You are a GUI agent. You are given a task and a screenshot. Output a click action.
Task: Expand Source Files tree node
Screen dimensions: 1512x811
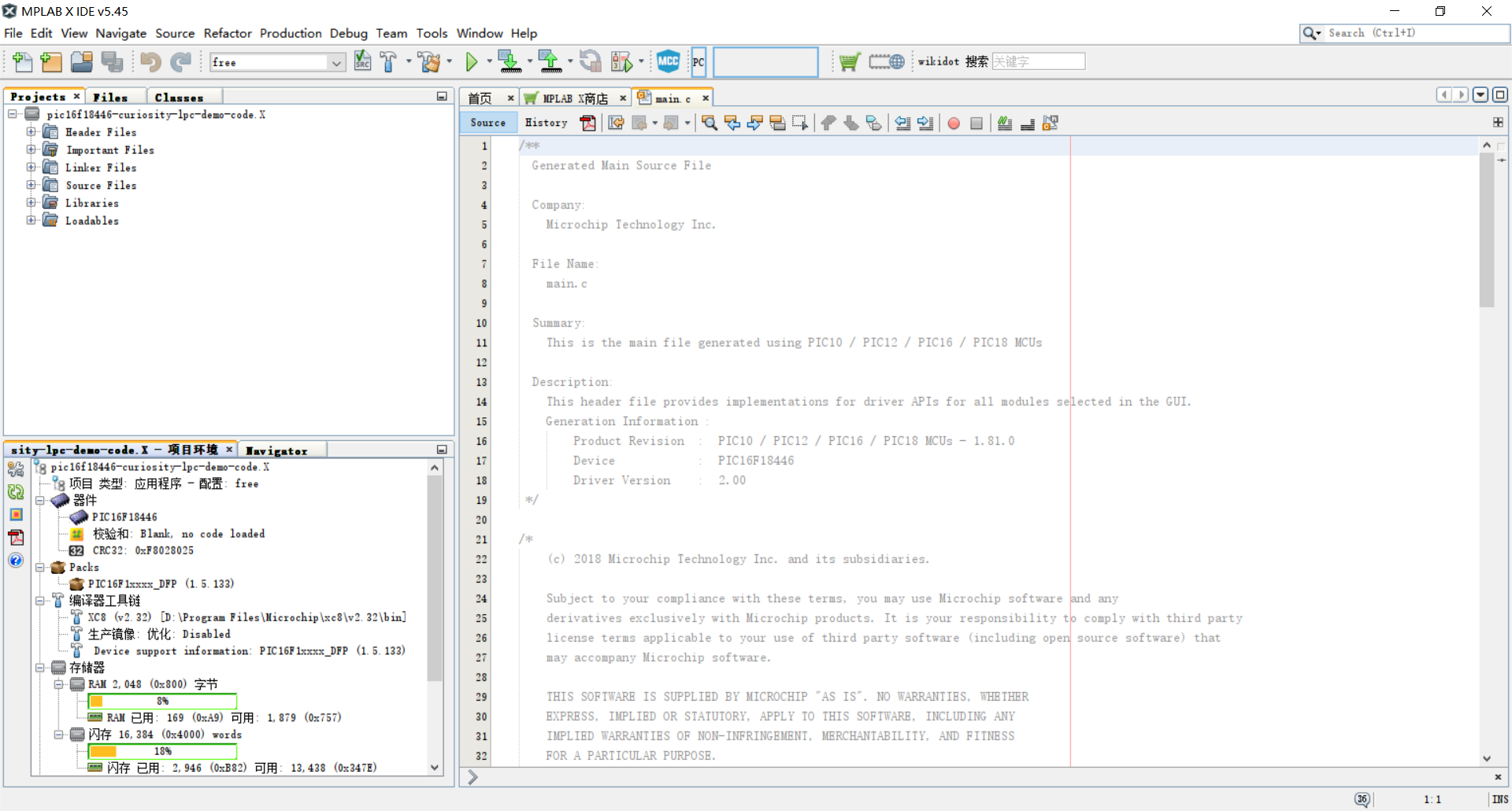point(31,184)
